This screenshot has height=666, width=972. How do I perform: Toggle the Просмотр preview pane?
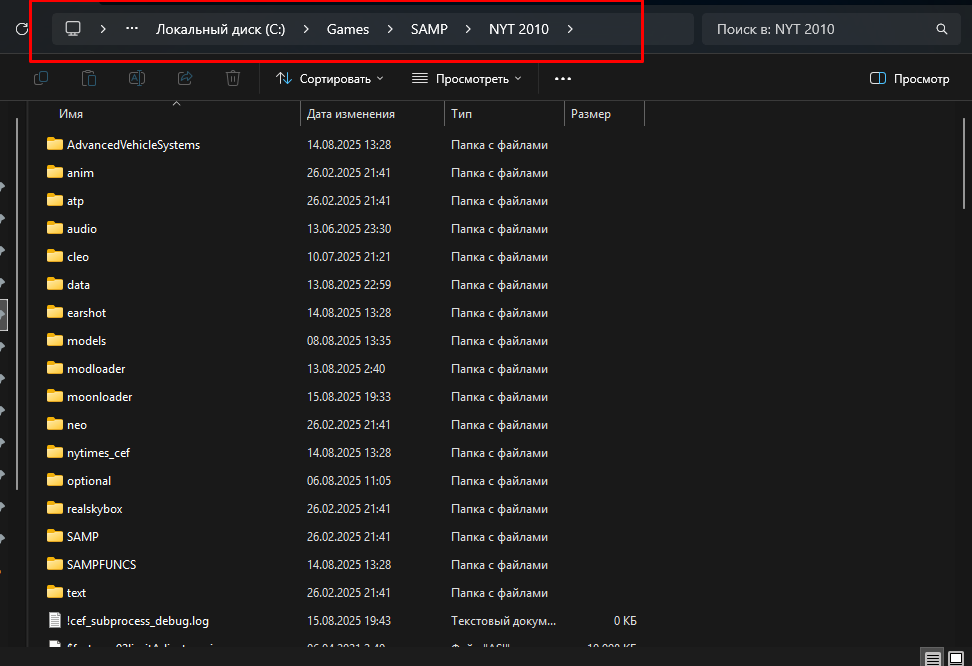pyautogui.click(x=909, y=78)
